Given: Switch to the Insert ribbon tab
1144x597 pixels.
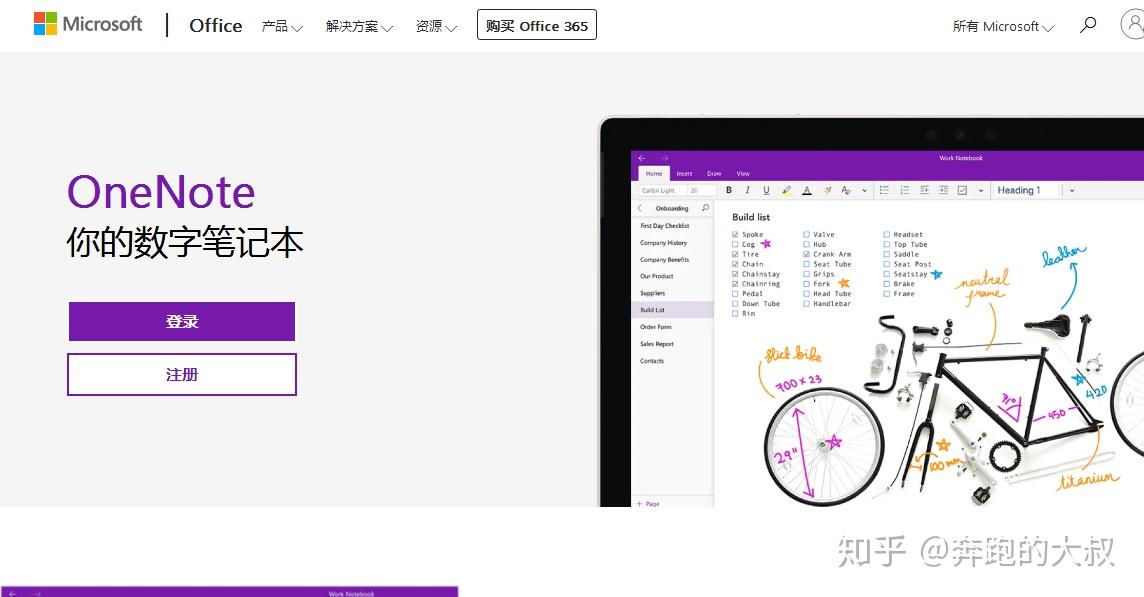Looking at the screenshot, I should (x=684, y=172).
